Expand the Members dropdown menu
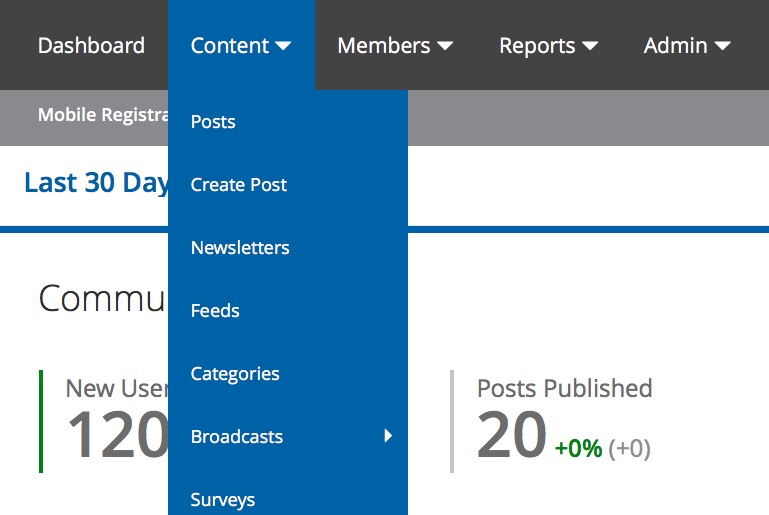This screenshot has height=515, width=769. pos(395,46)
